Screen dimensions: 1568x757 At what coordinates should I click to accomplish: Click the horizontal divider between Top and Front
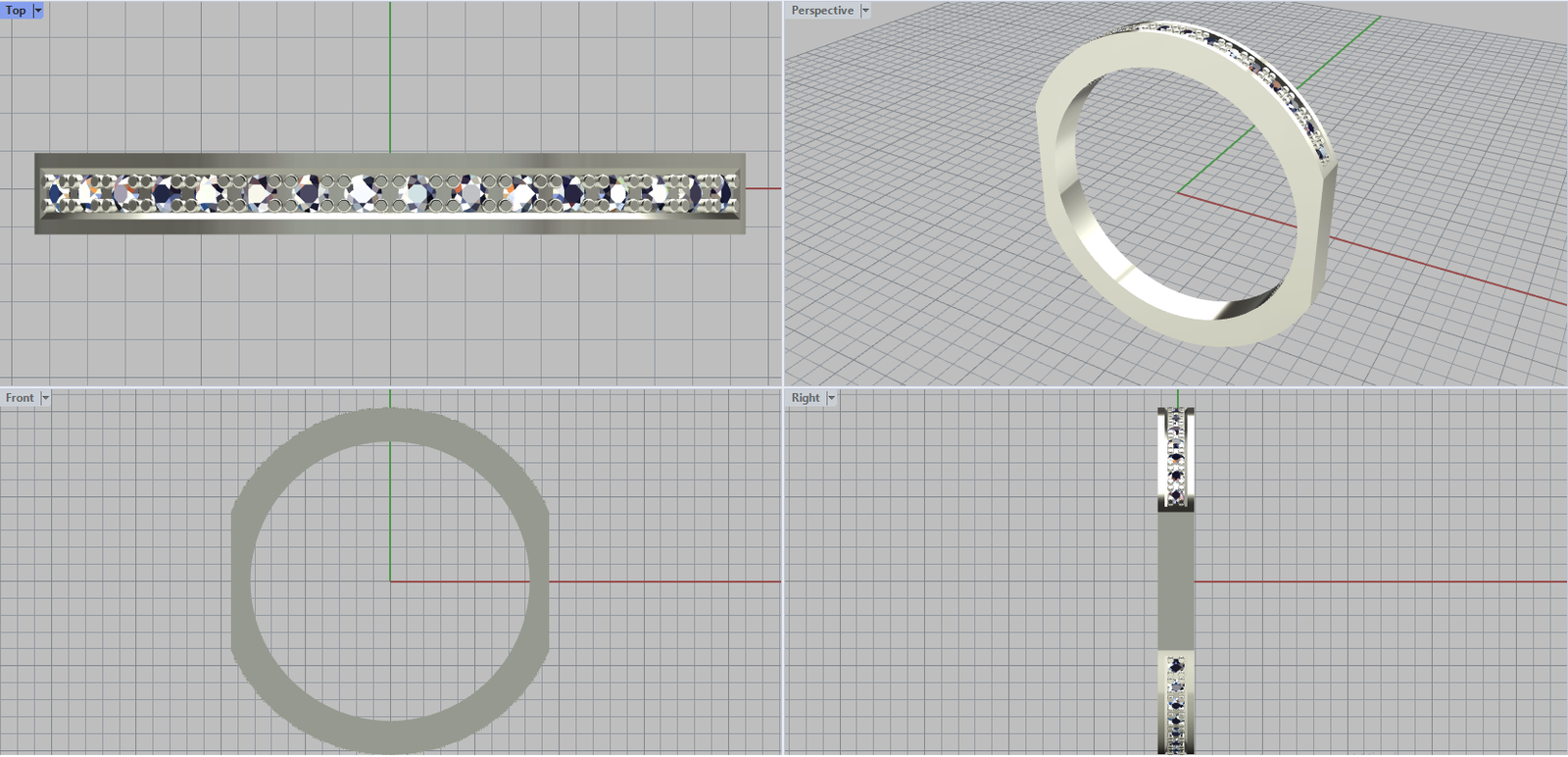[392, 387]
